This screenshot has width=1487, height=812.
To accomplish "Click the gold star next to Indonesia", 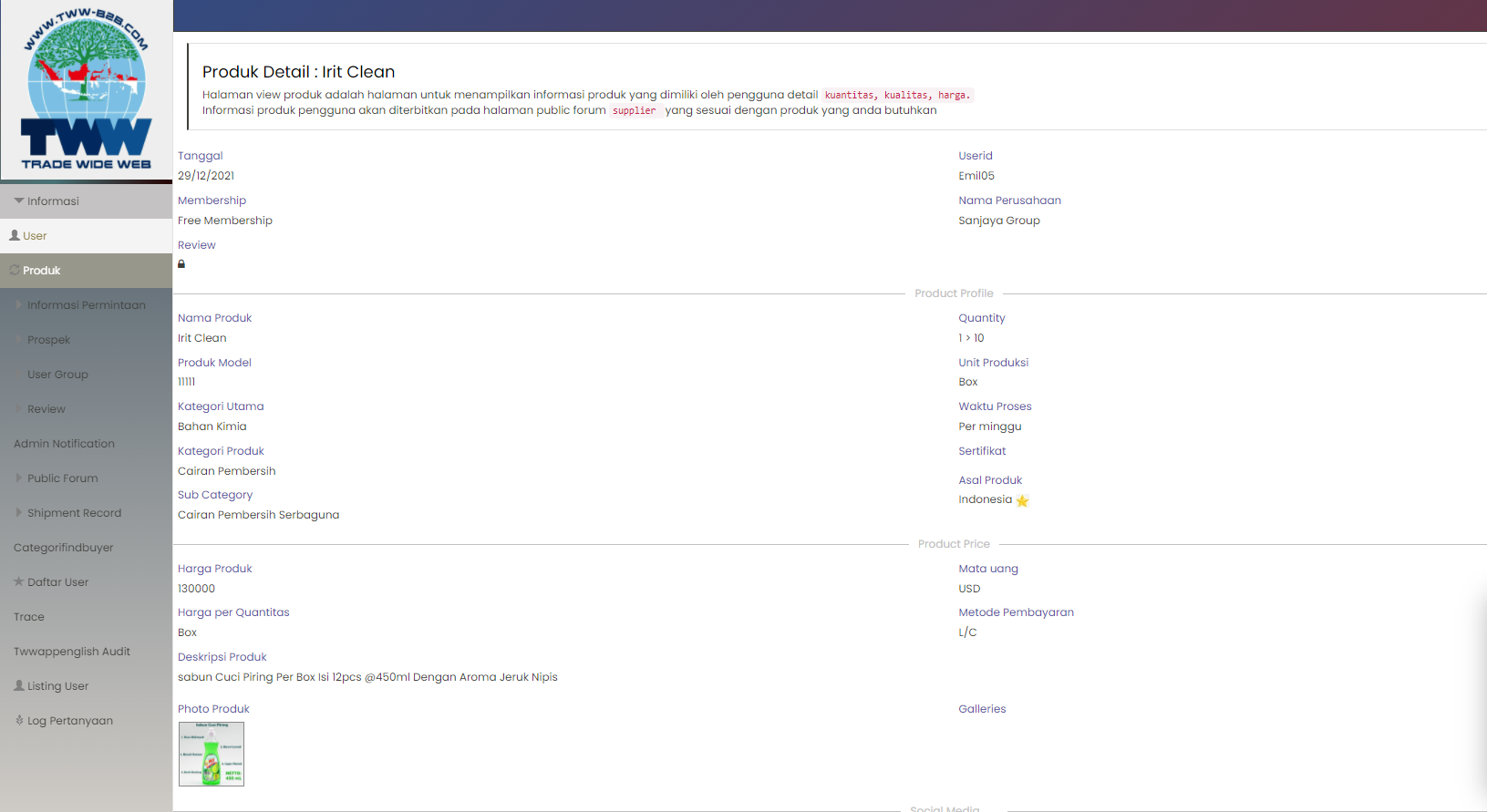I will pyautogui.click(x=1022, y=500).
